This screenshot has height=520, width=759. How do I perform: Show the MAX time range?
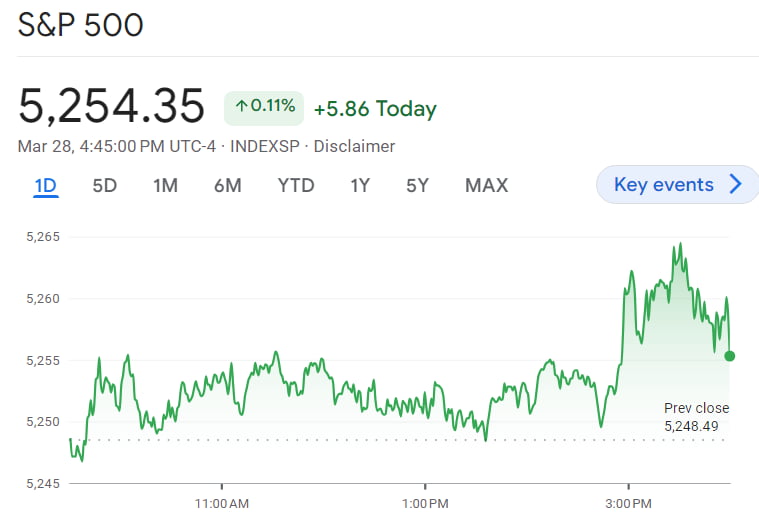(x=486, y=185)
